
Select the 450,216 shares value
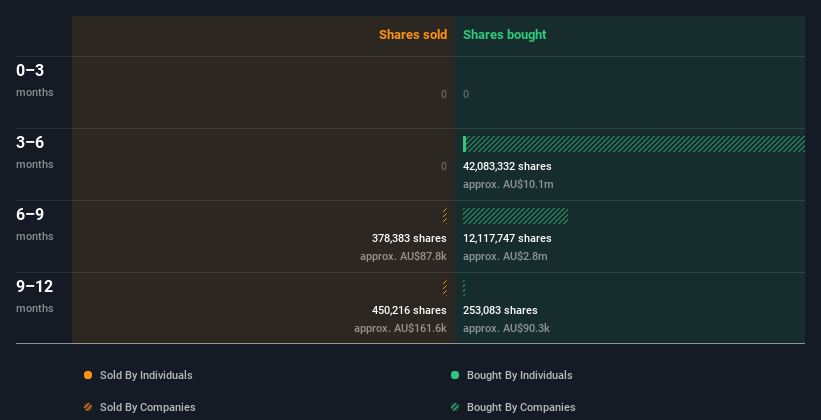pos(409,310)
